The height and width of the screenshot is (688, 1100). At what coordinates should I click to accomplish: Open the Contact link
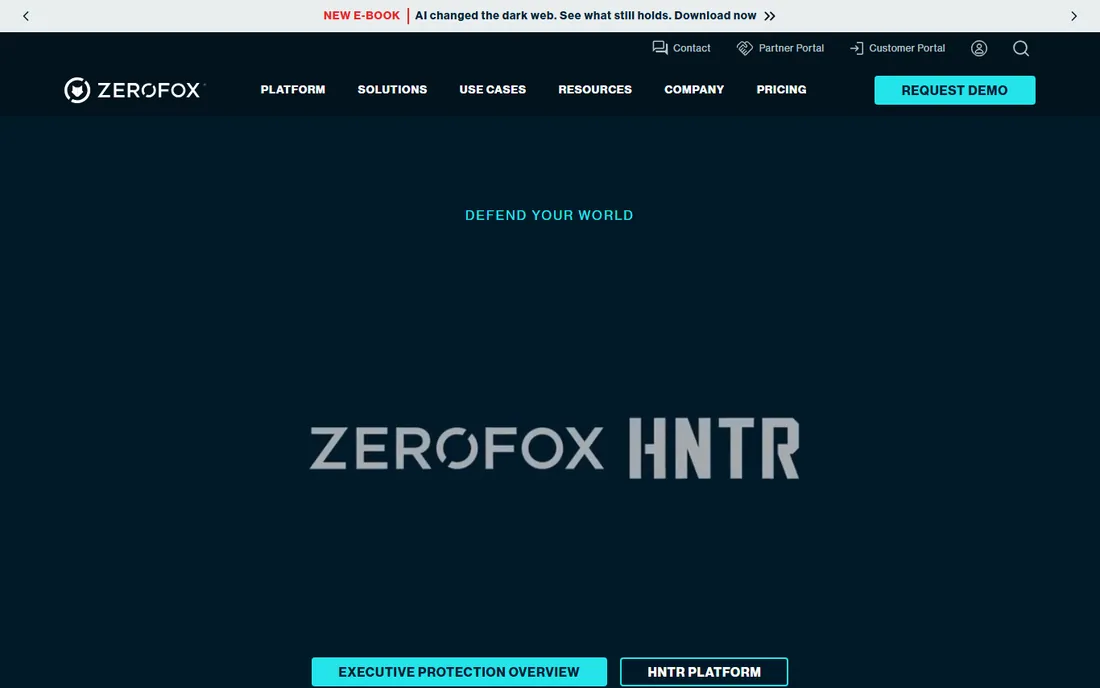[x=692, y=48]
